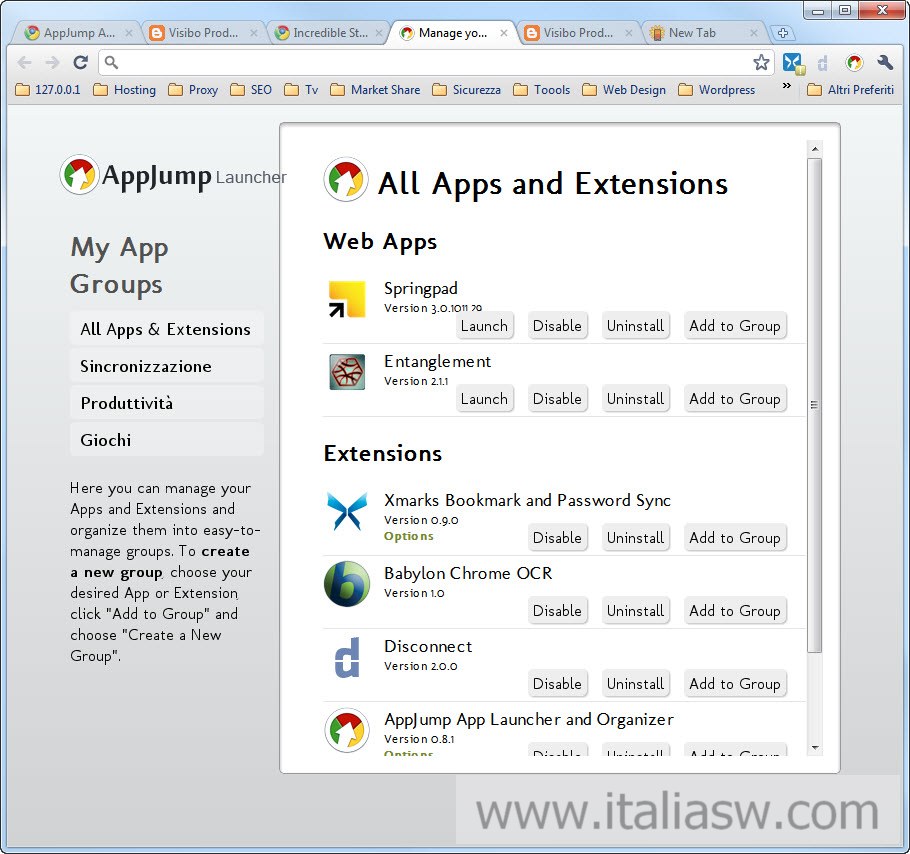The width and height of the screenshot is (910, 854).
Task: Open the Altri Preferiti folder
Action: tap(851, 90)
